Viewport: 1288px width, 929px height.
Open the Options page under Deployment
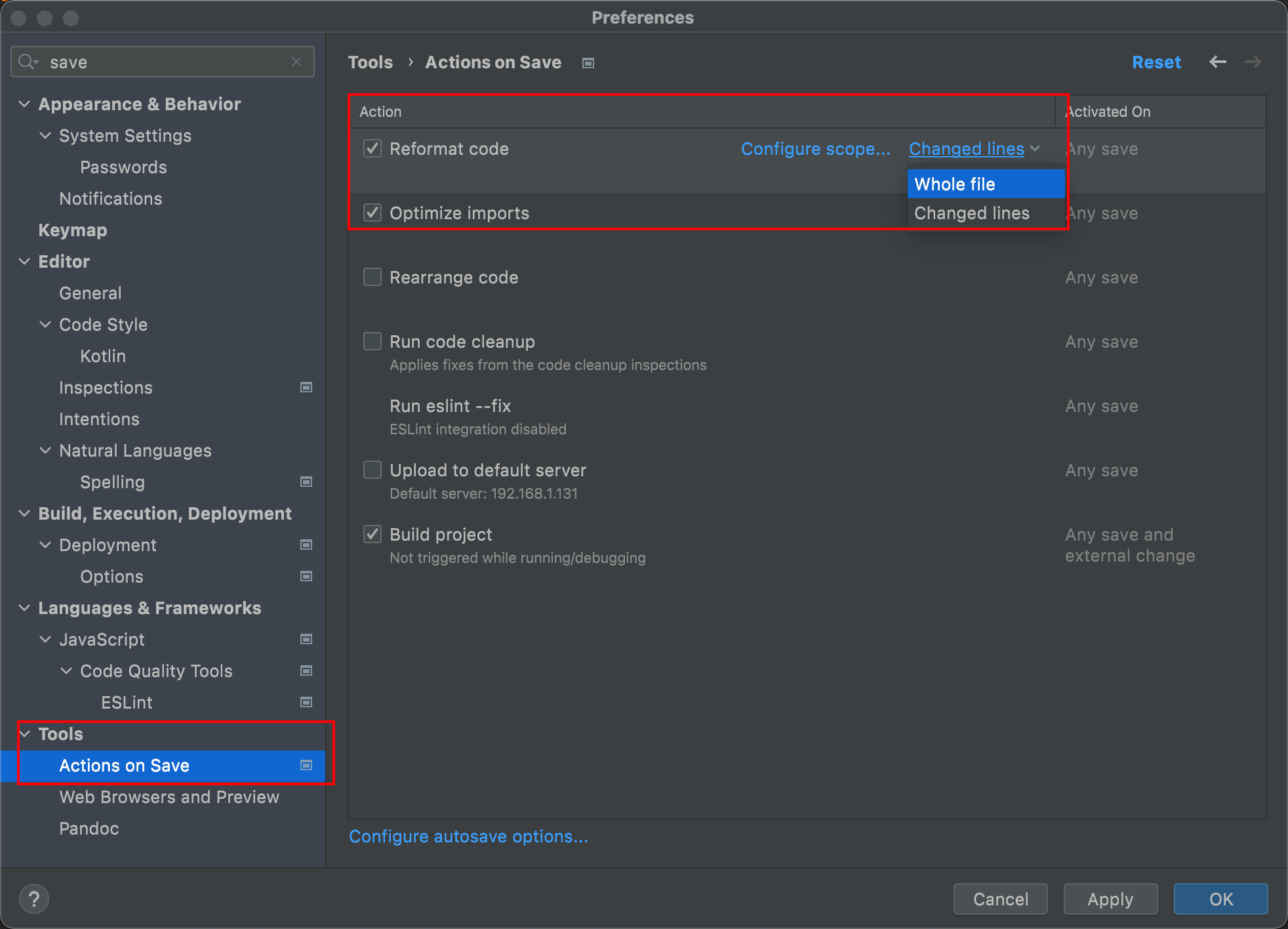[x=111, y=577]
